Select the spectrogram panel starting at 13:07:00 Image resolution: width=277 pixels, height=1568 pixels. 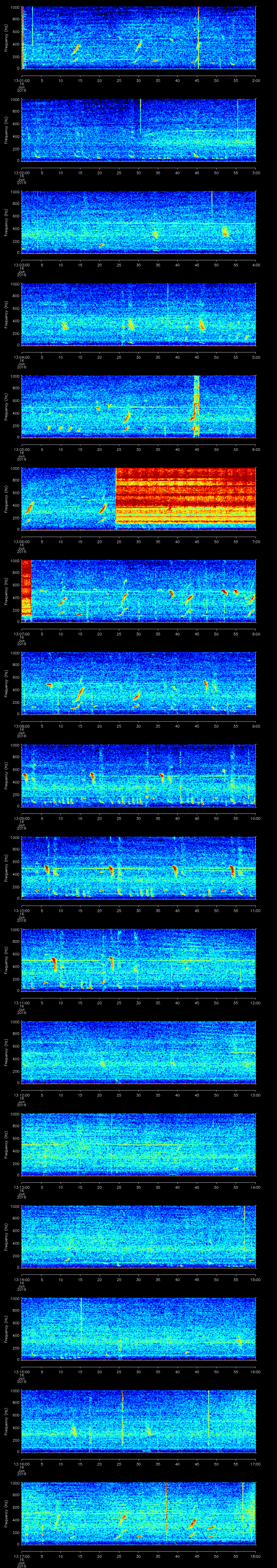138,592
